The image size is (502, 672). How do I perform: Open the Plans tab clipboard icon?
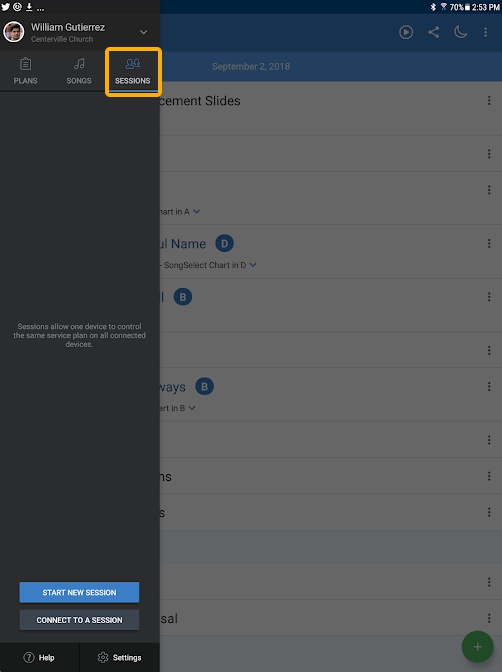tap(25, 64)
